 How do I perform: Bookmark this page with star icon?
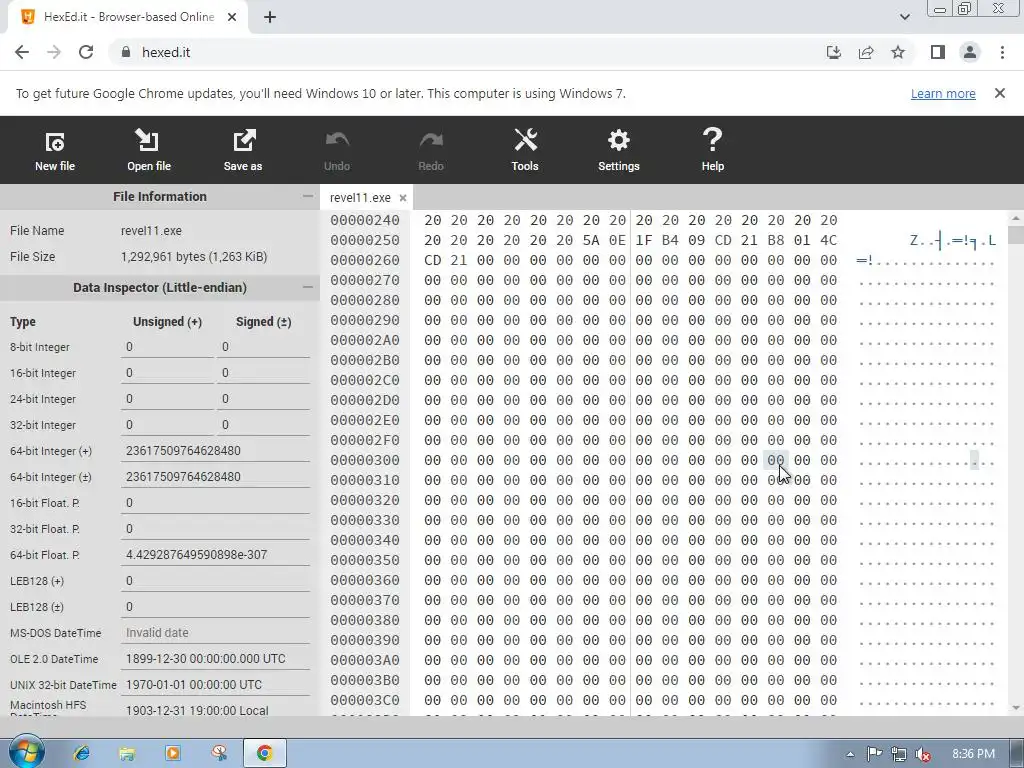coord(898,52)
